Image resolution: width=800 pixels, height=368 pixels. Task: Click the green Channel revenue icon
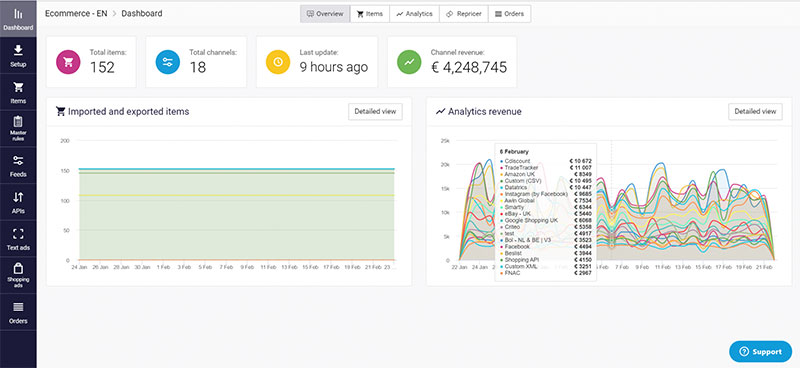[409, 62]
